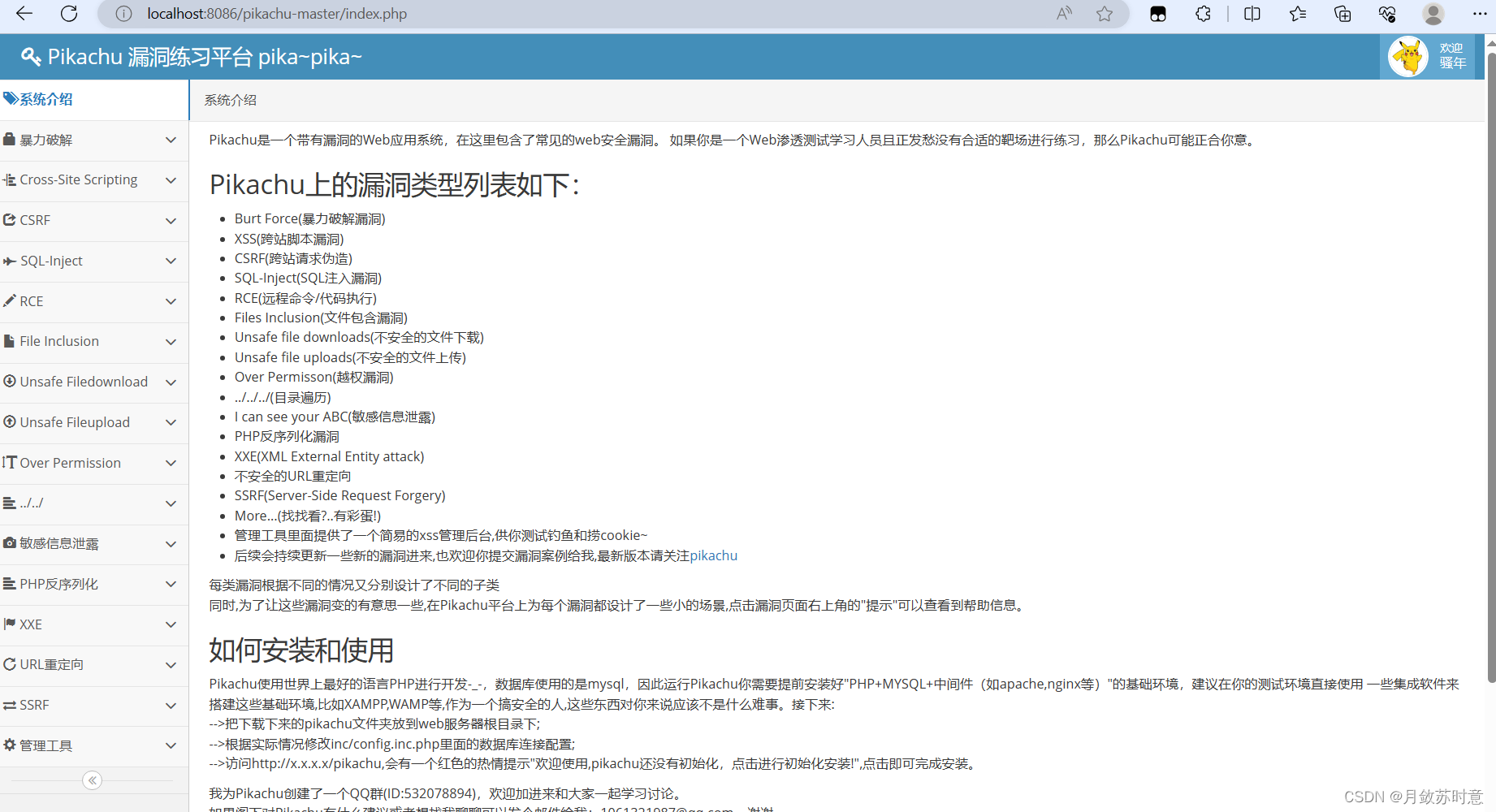Viewport: 1496px width, 812px height.
Task: Click the 'Burt Force(暴力破解漏洞)' list entry
Action: [309, 218]
